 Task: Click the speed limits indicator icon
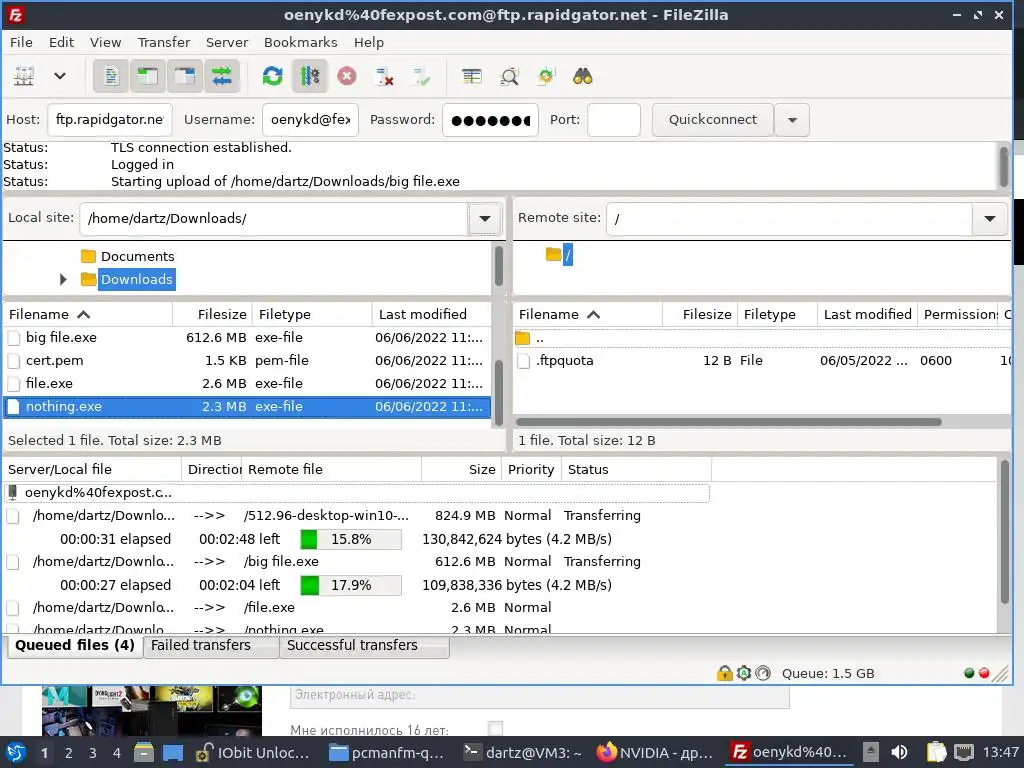tap(763, 673)
